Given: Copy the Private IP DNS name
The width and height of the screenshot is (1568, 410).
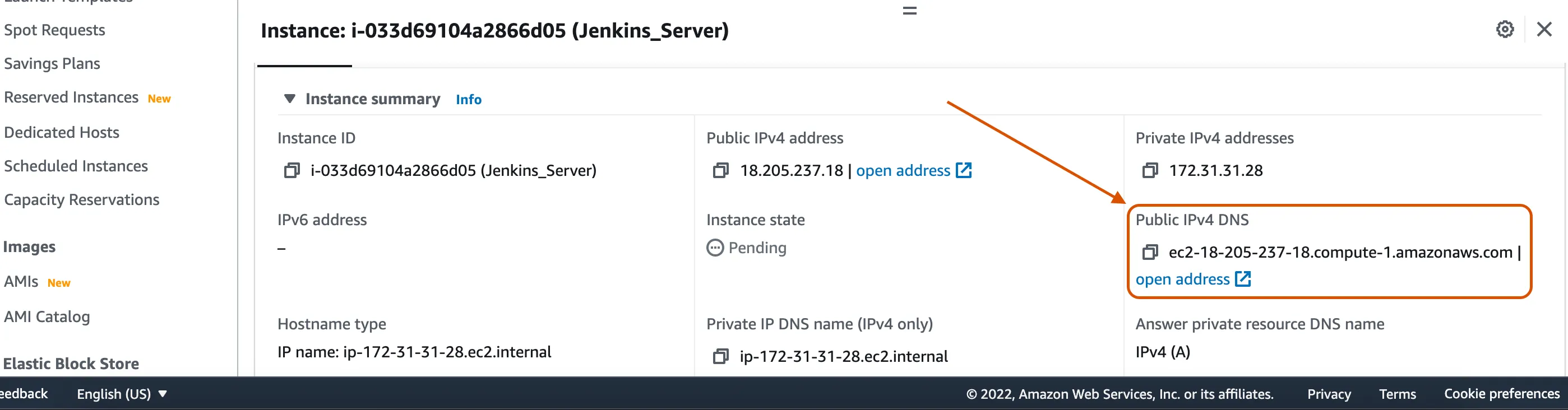Looking at the screenshot, I should click(x=721, y=356).
